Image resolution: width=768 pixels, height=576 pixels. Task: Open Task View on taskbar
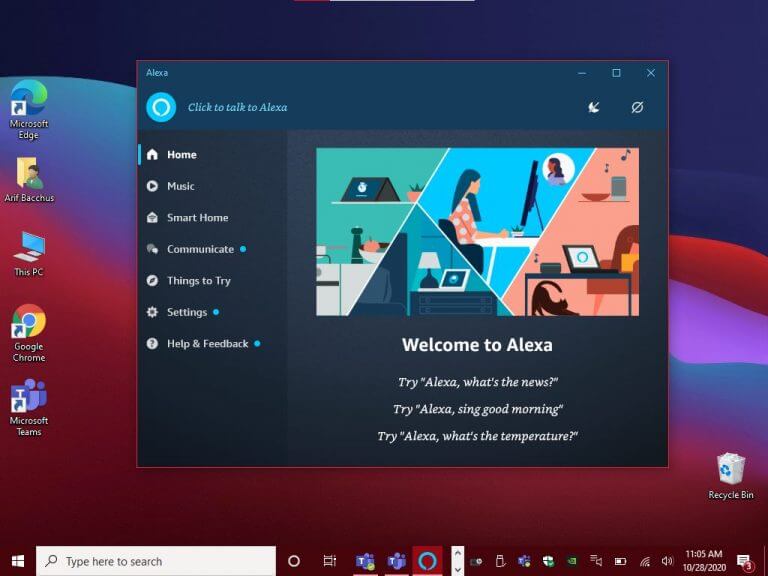pyautogui.click(x=330, y=561)
